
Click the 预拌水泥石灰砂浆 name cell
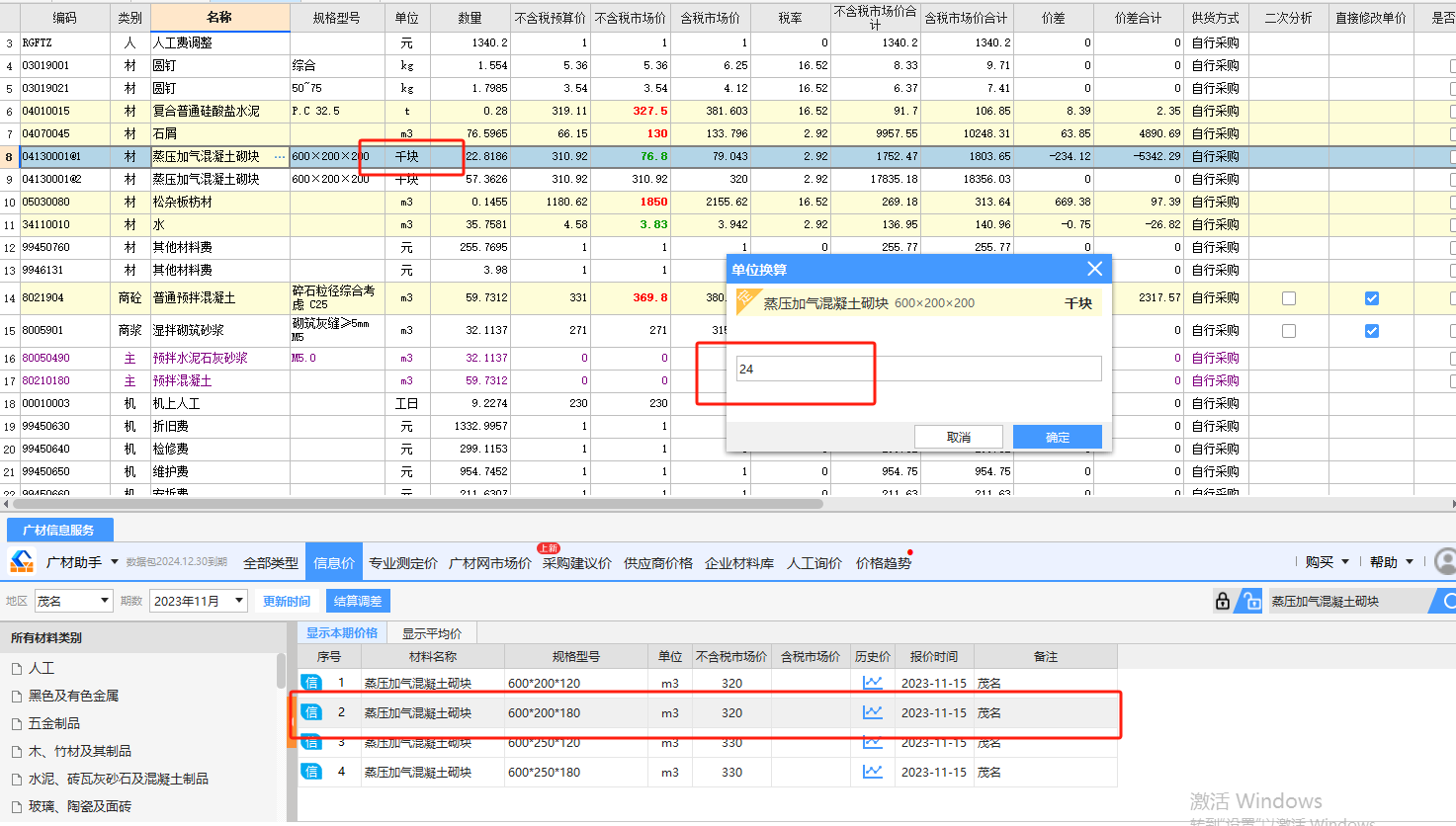pos(219,358)
